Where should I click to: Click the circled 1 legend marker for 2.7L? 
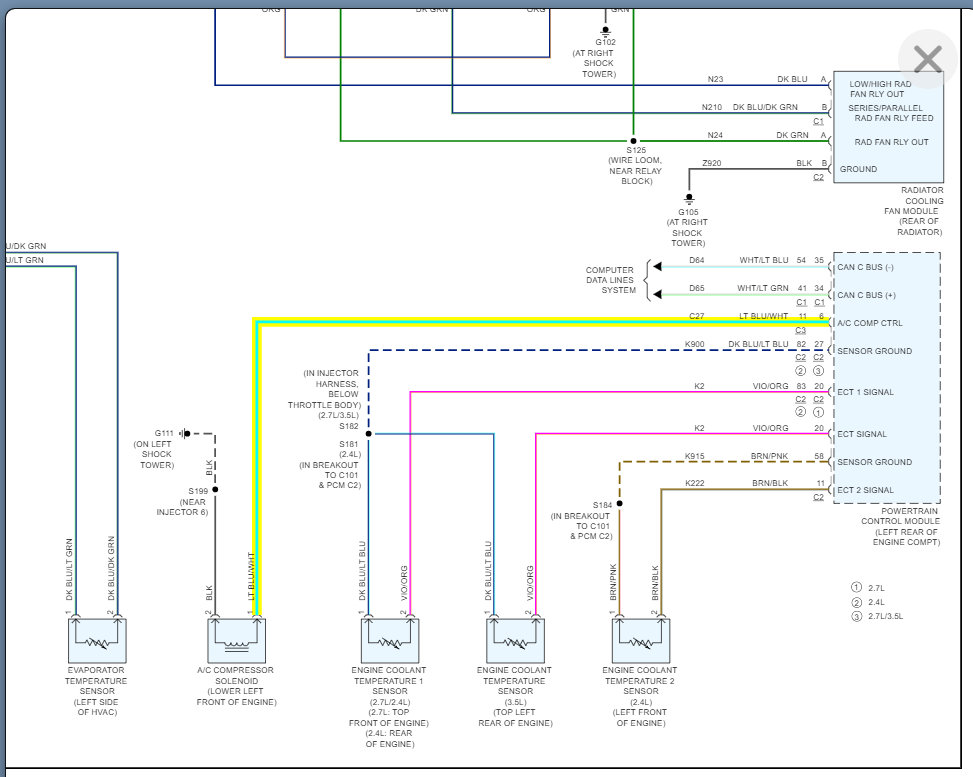(856, 587)
